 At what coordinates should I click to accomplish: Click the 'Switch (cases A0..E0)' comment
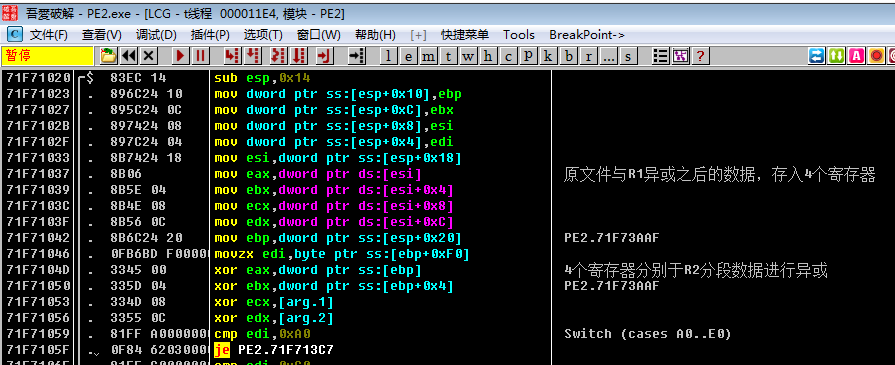click(647, 334)
